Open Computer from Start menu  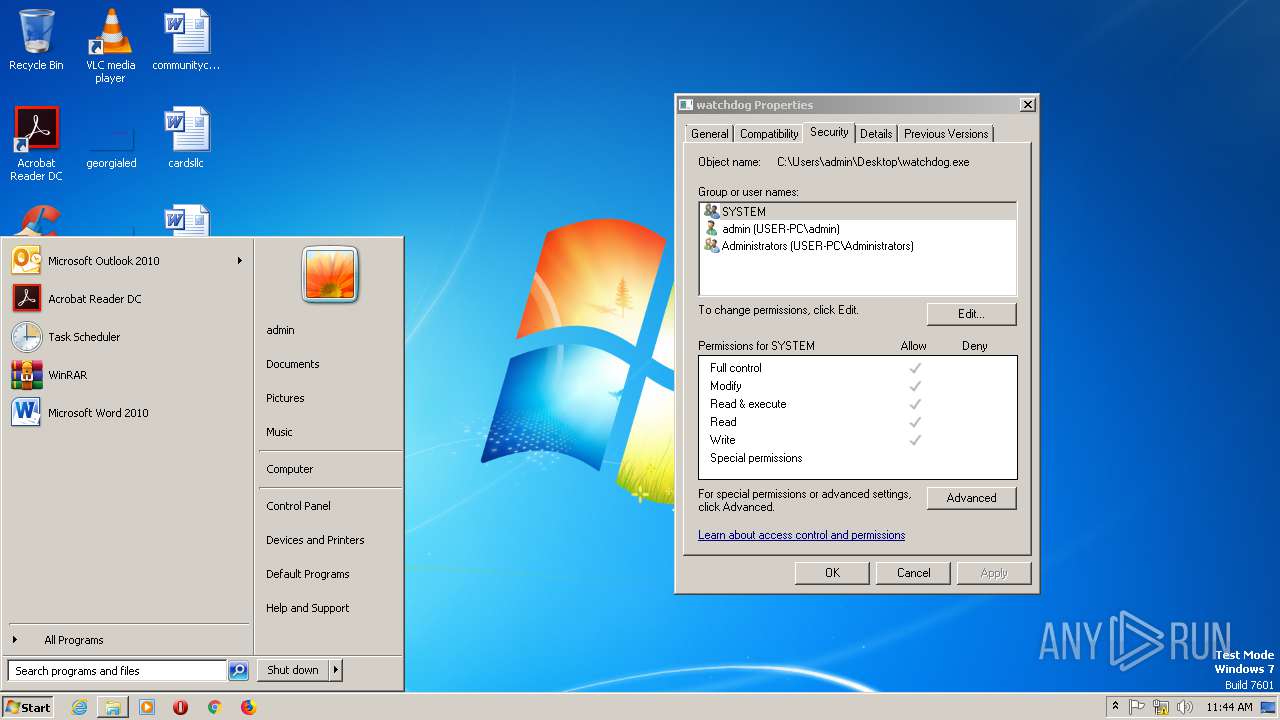click(x=289, y=469)
